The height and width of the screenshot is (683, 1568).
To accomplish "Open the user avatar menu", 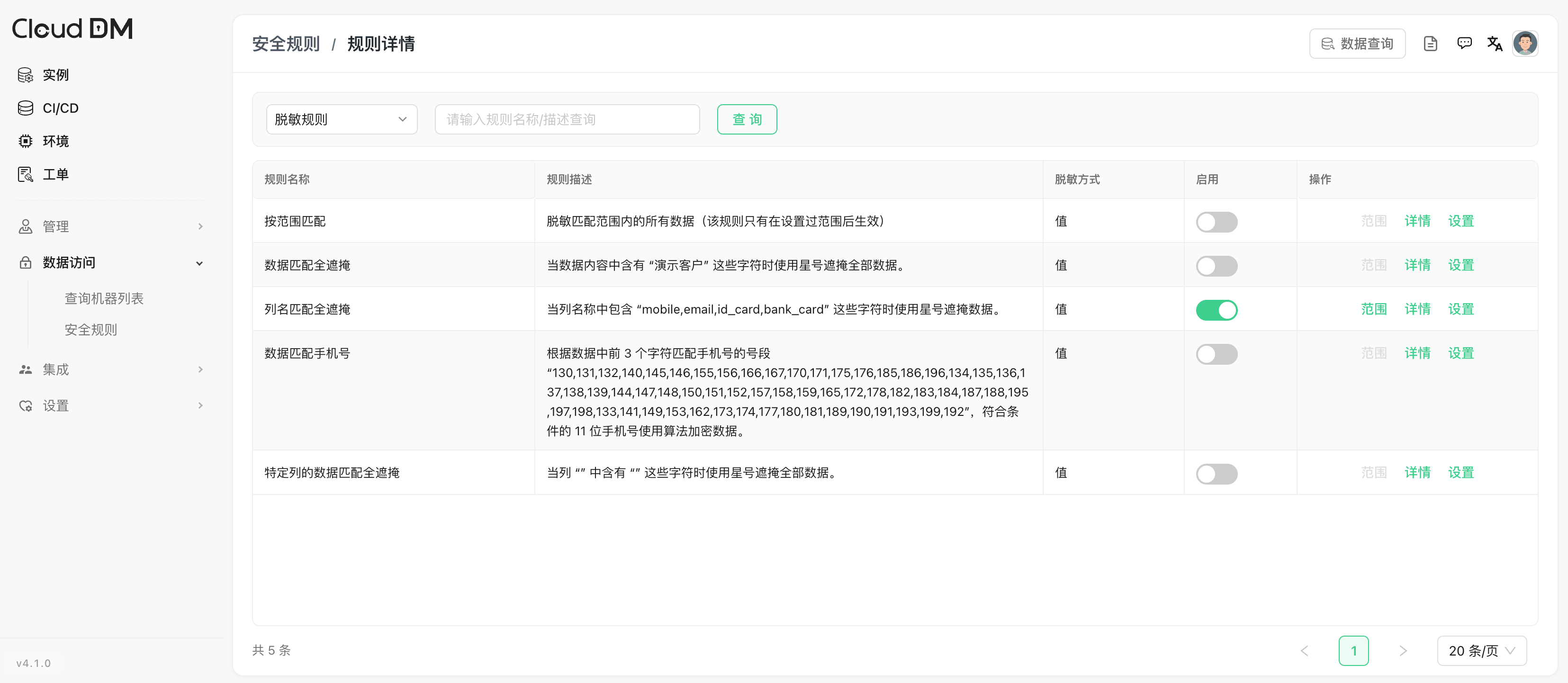I will [1525, 44].
